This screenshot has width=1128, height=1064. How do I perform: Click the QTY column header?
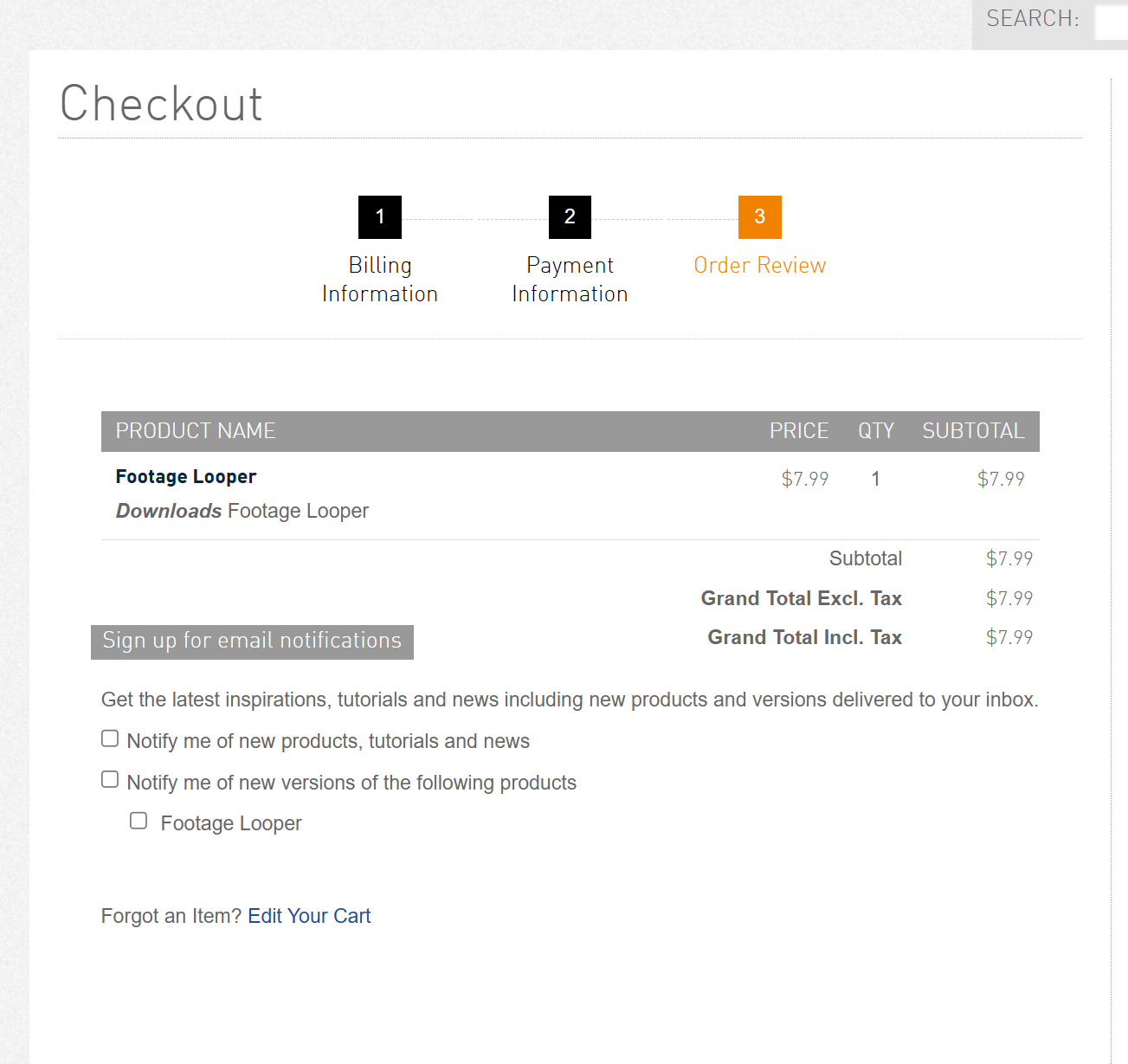click(x=876, y=431)
